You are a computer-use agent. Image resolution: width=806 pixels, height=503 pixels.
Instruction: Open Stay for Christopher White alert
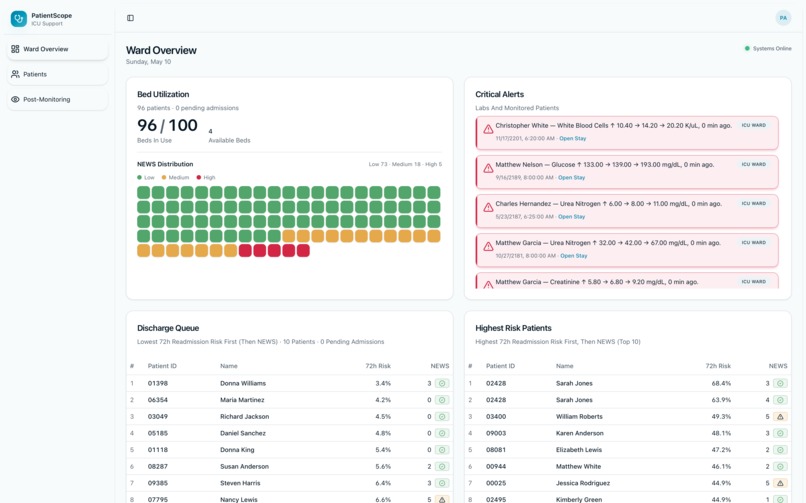click(x=573, y=138)
